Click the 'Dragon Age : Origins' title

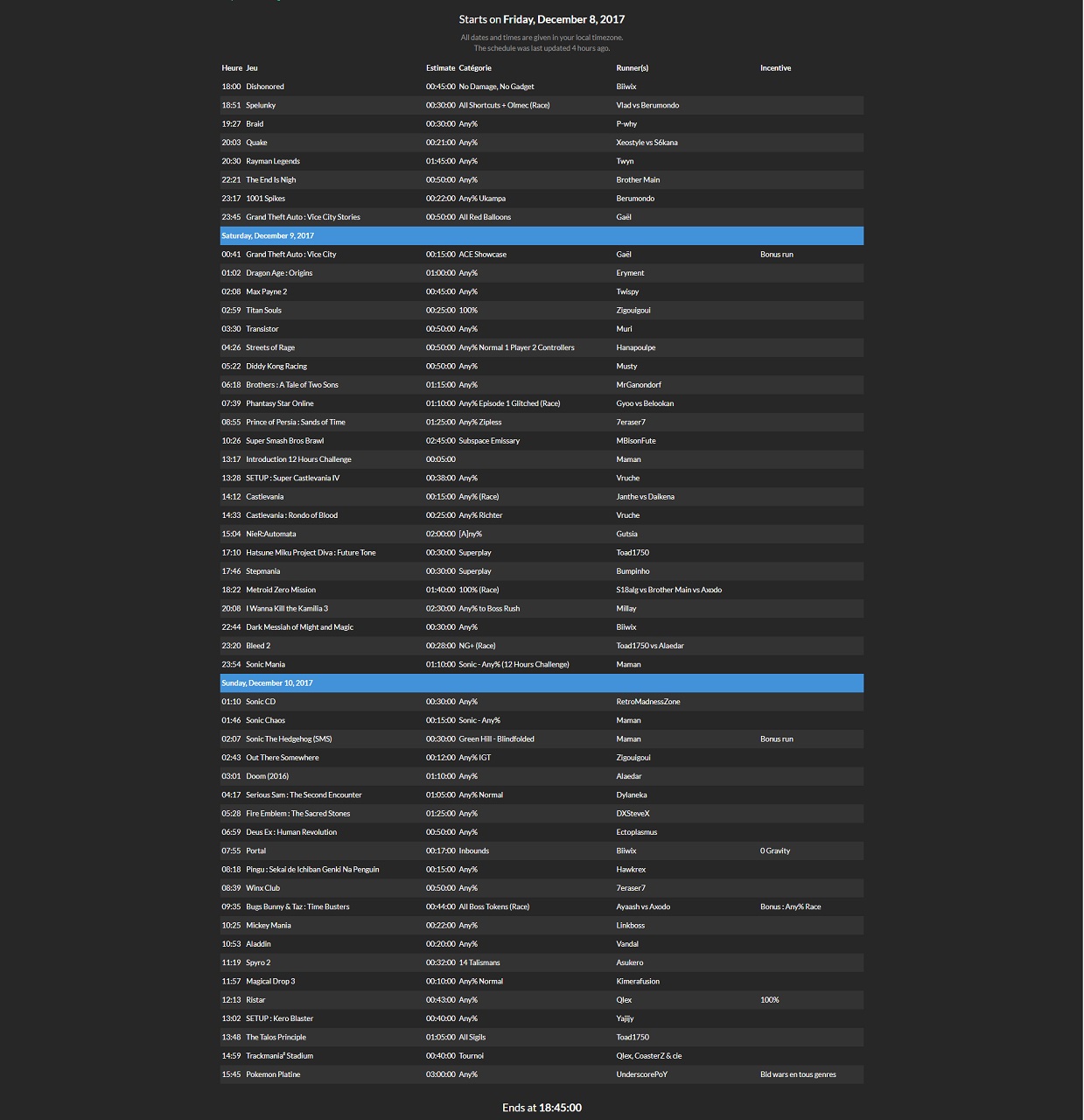pos(279,273)
